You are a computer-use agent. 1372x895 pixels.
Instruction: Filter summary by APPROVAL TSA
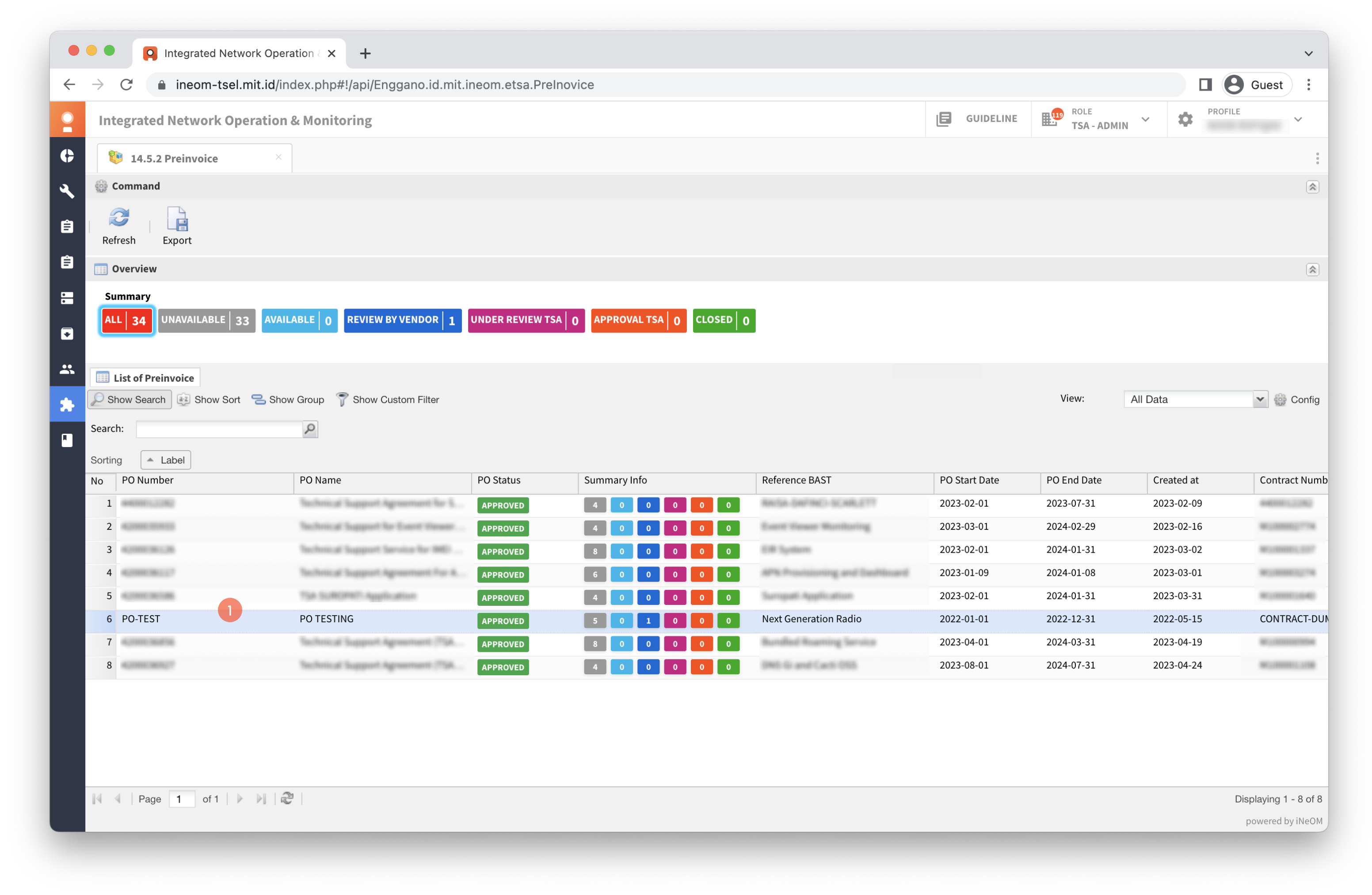click(638, 321)
